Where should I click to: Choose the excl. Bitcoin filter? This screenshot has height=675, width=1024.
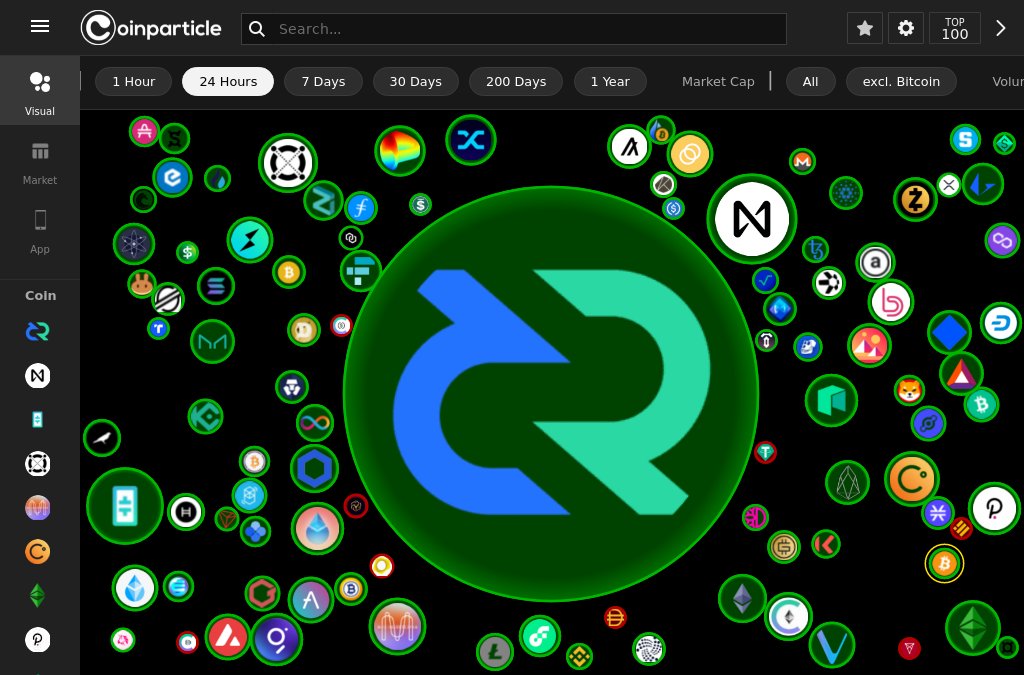901,82
